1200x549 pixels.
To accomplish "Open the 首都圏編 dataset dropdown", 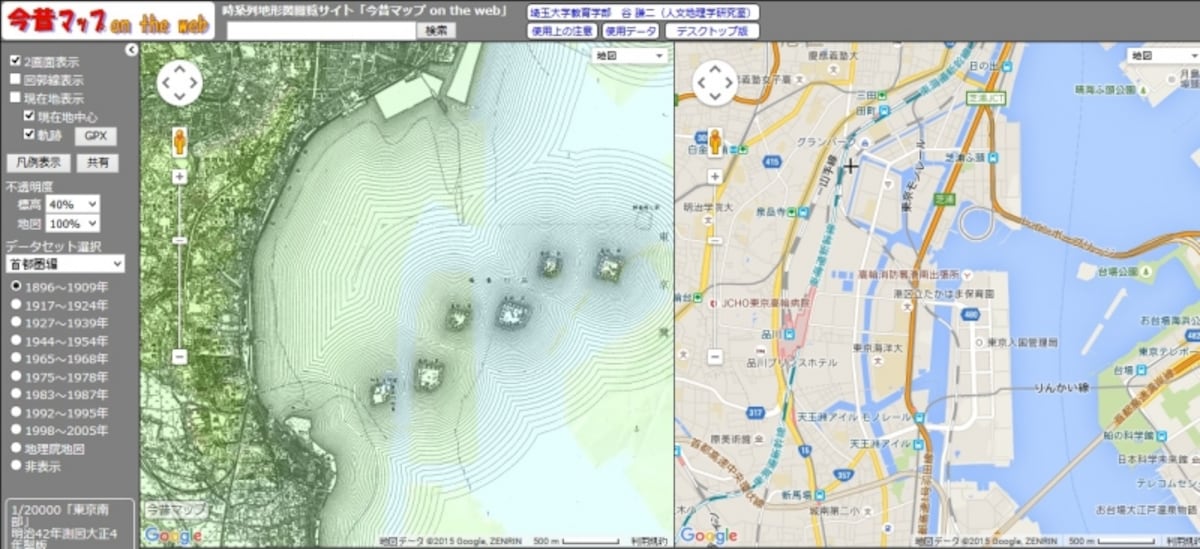I will 65,264.
